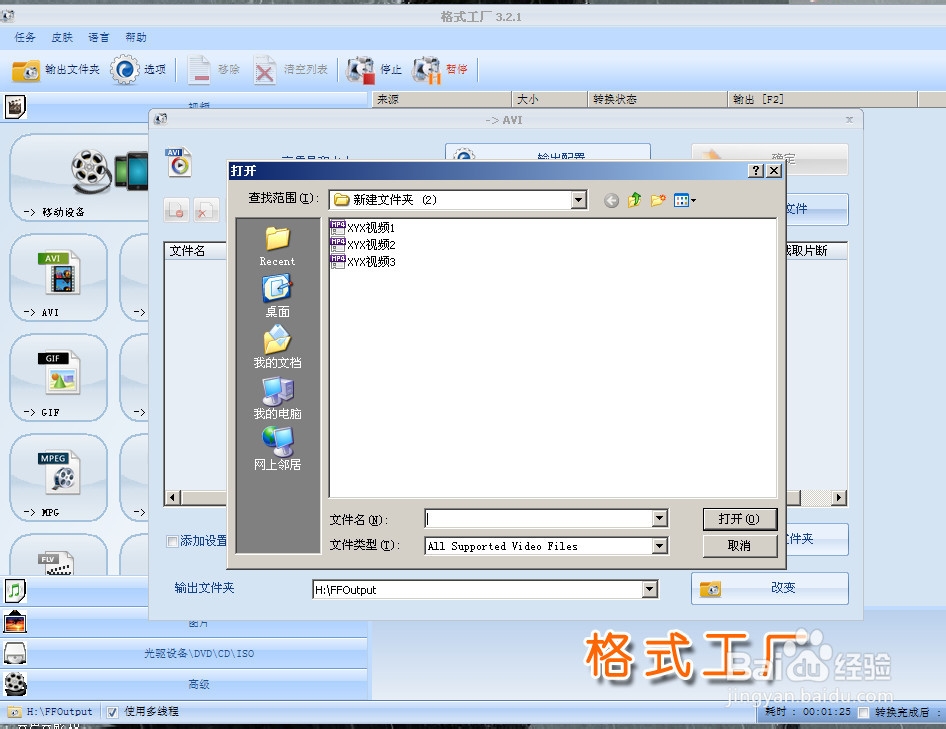This screenshot has width=946, height=729.
Task: Close the -> AVI window
Action: (x=849, y=119)
